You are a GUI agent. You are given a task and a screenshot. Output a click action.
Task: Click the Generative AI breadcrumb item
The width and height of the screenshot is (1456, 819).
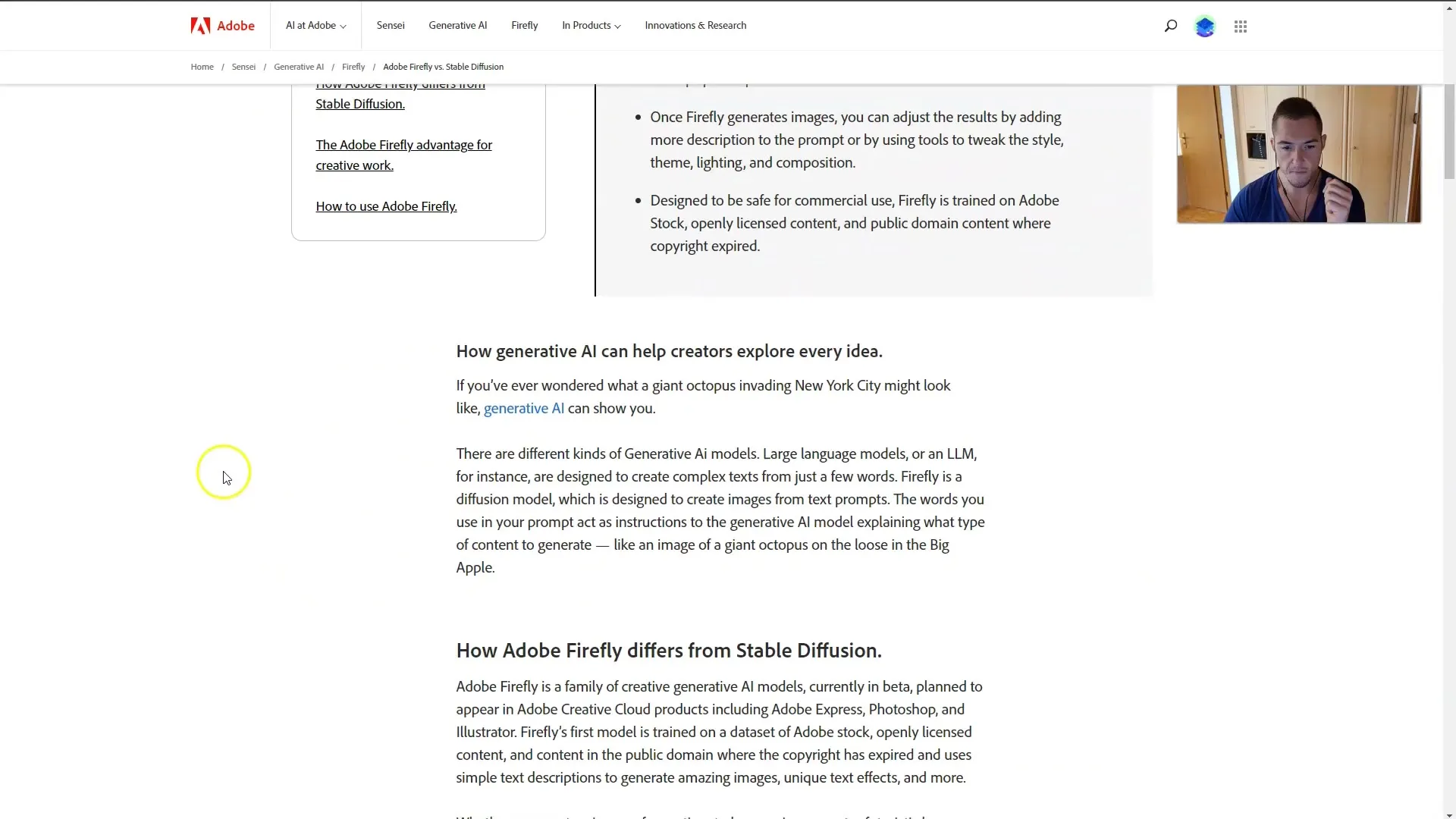click(299, 66)
